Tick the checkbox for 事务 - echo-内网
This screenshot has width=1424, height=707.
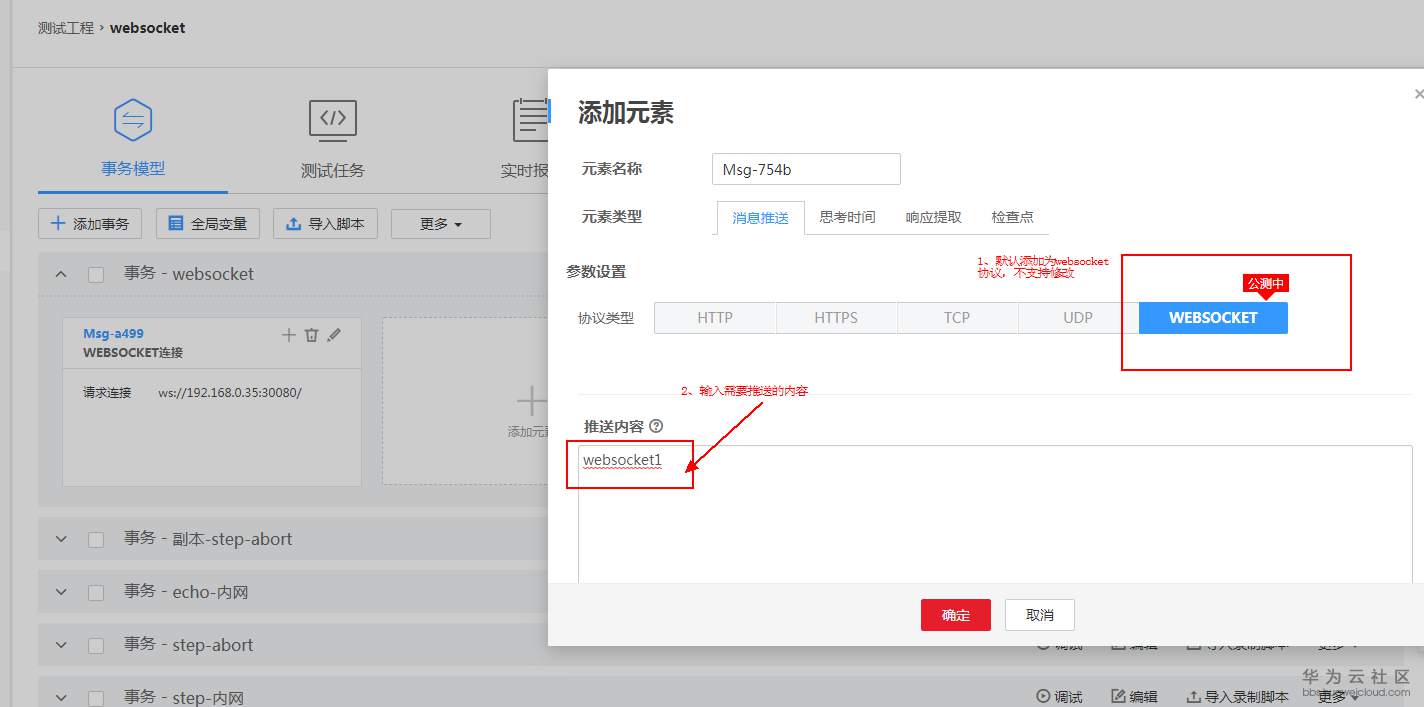[96, 593]
